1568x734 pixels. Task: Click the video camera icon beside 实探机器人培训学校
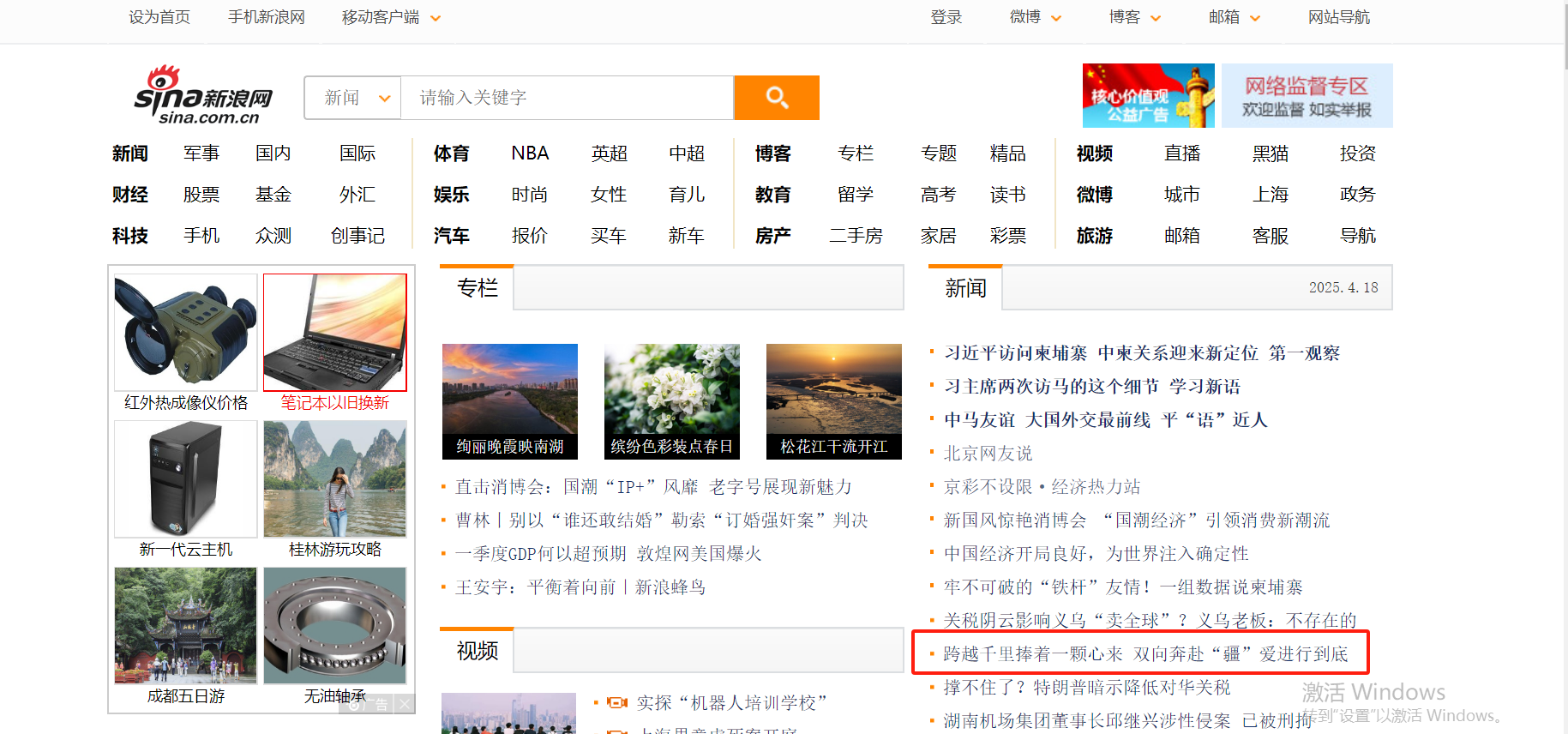(x=617, y=703)
